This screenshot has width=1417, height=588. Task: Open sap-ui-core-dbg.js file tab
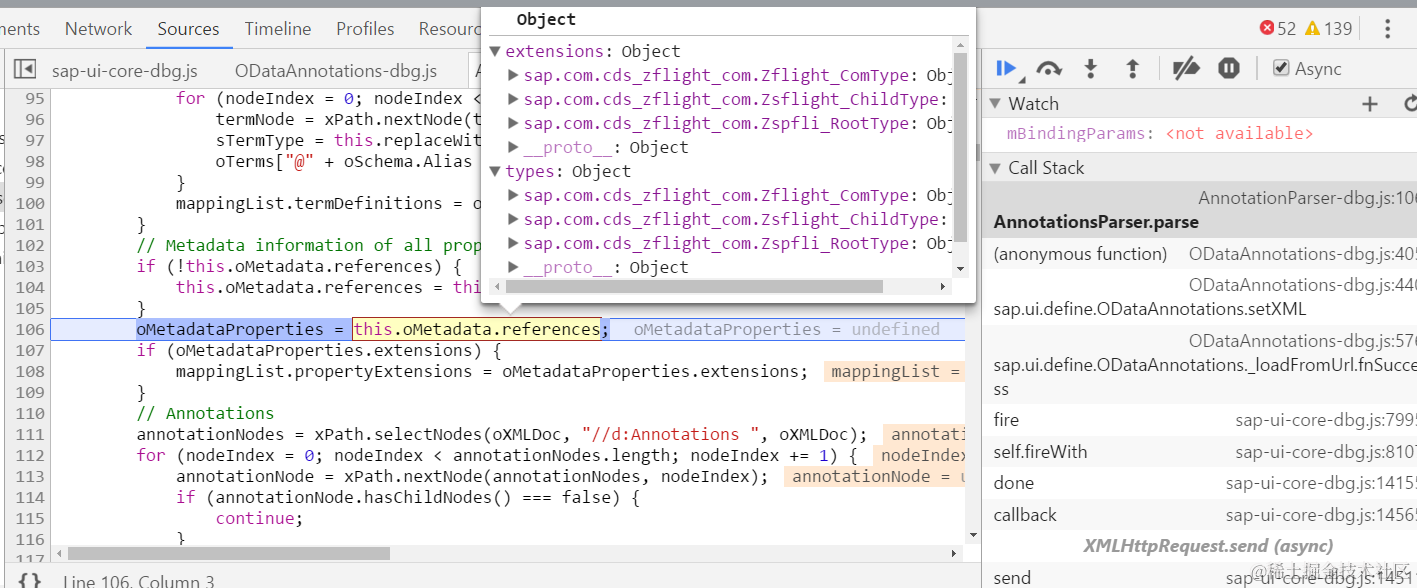[125, 71]
